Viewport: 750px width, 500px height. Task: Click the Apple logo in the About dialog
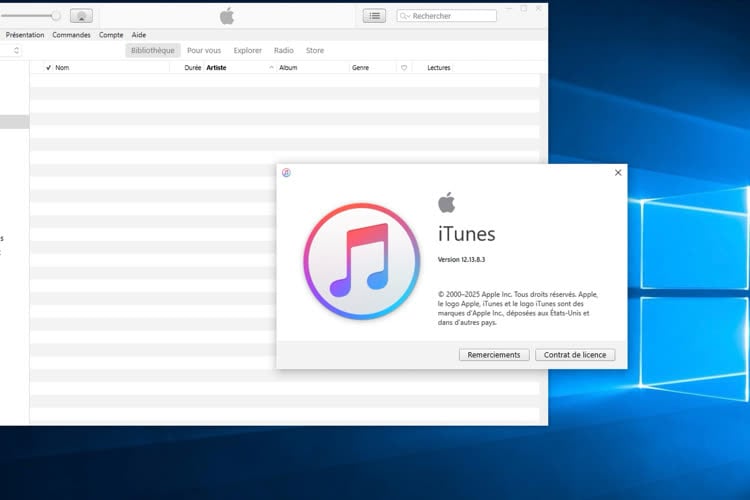click(x=447, y=202)
